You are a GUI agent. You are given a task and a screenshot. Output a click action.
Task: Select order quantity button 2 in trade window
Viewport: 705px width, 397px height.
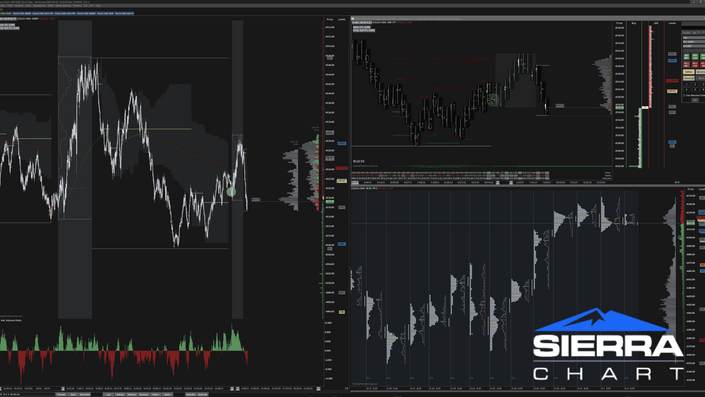(x=695, y=84)
